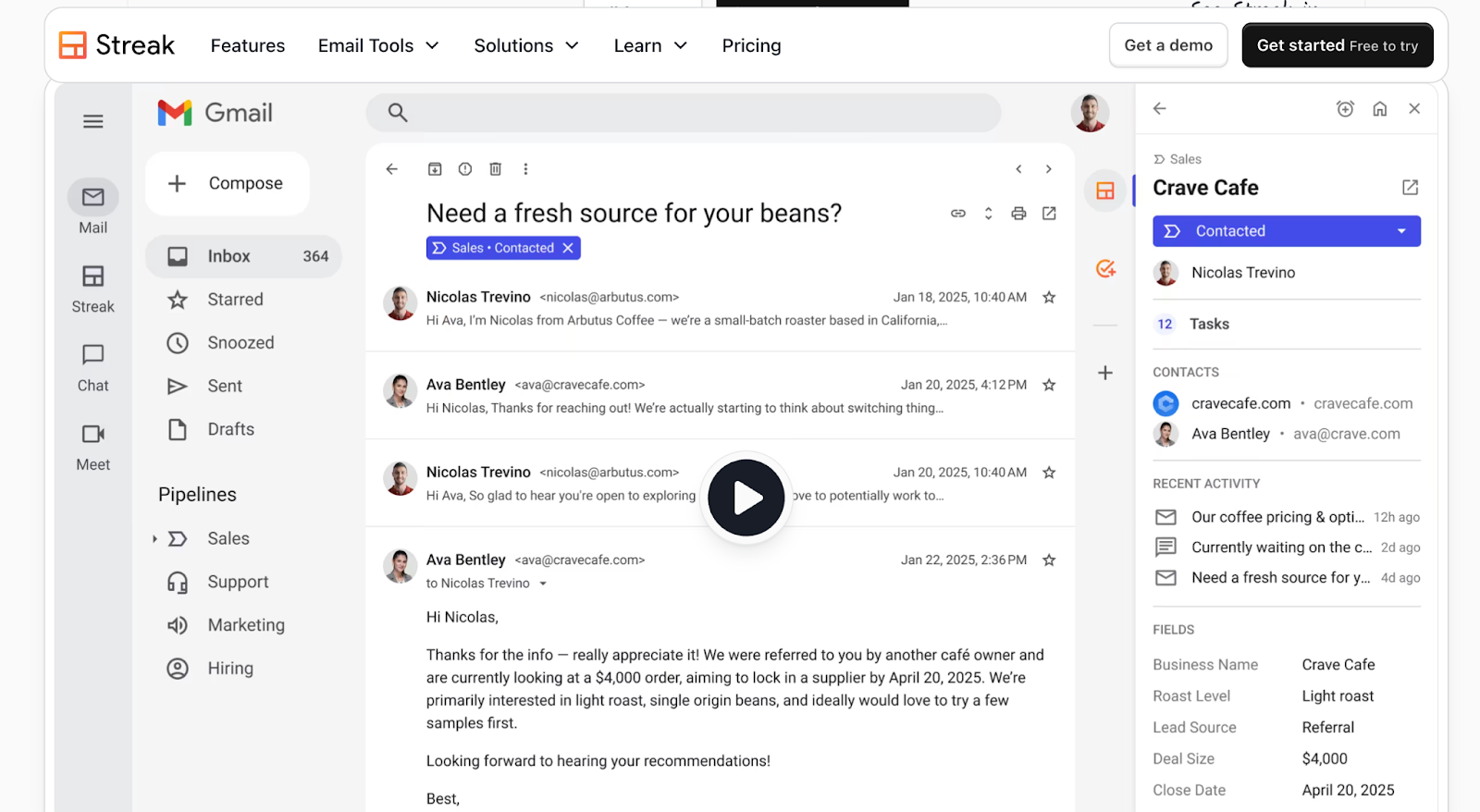Open the Solutions dropdown menu
The width and height of the screenshot is (1480, 812).
(x=526, y=45)
